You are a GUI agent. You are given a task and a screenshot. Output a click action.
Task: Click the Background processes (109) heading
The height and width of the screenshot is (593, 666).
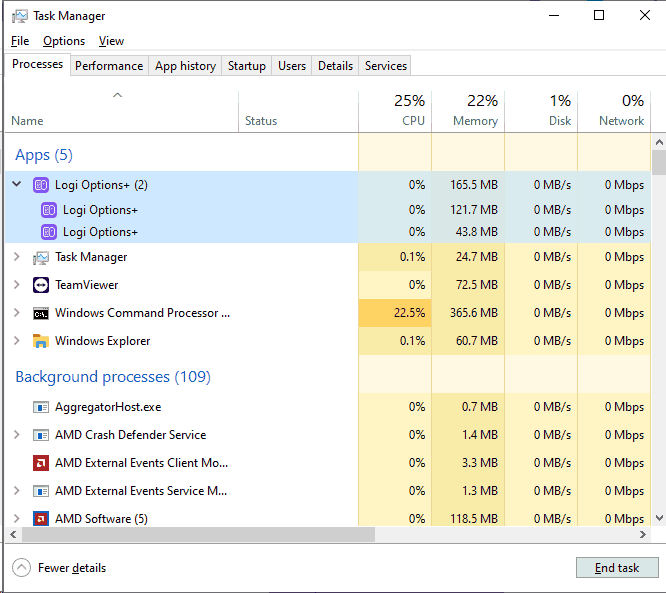tap(113, 377)
